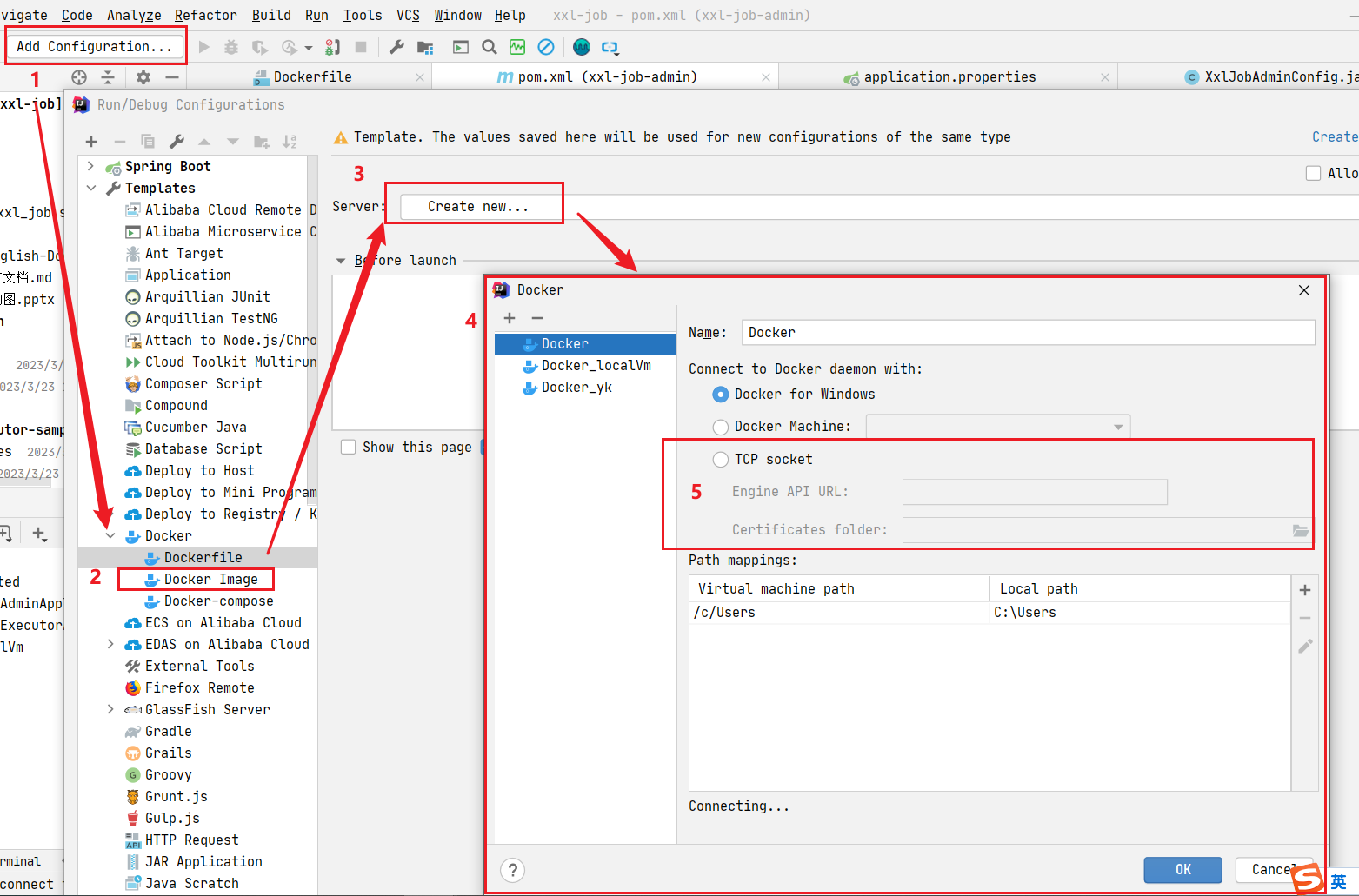Click the Sogou input method tray icon
Screen dimensions: 1359x896
point(1308,879)
